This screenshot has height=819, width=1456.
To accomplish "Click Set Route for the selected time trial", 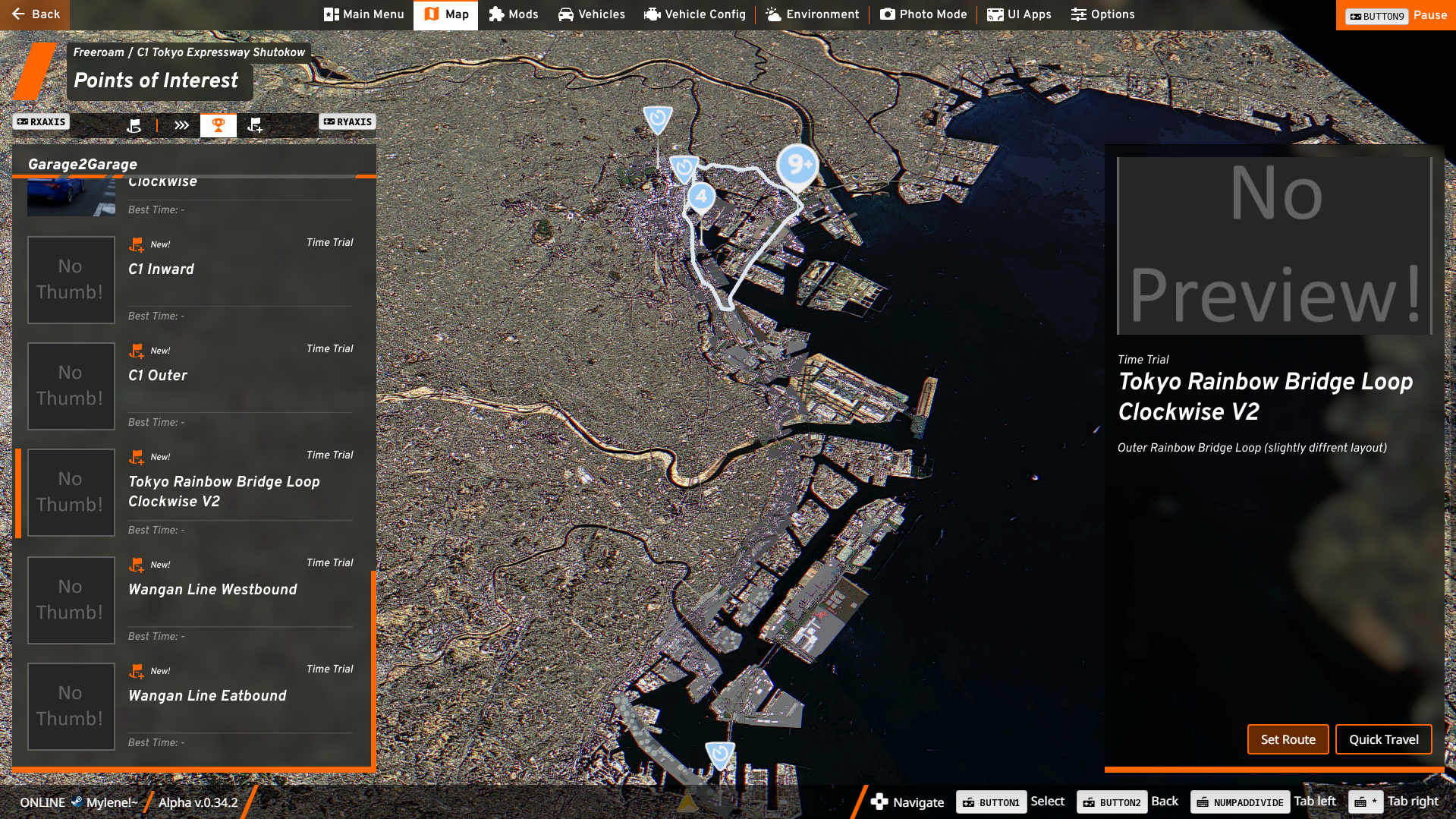I will click(x=1288, y=739).
